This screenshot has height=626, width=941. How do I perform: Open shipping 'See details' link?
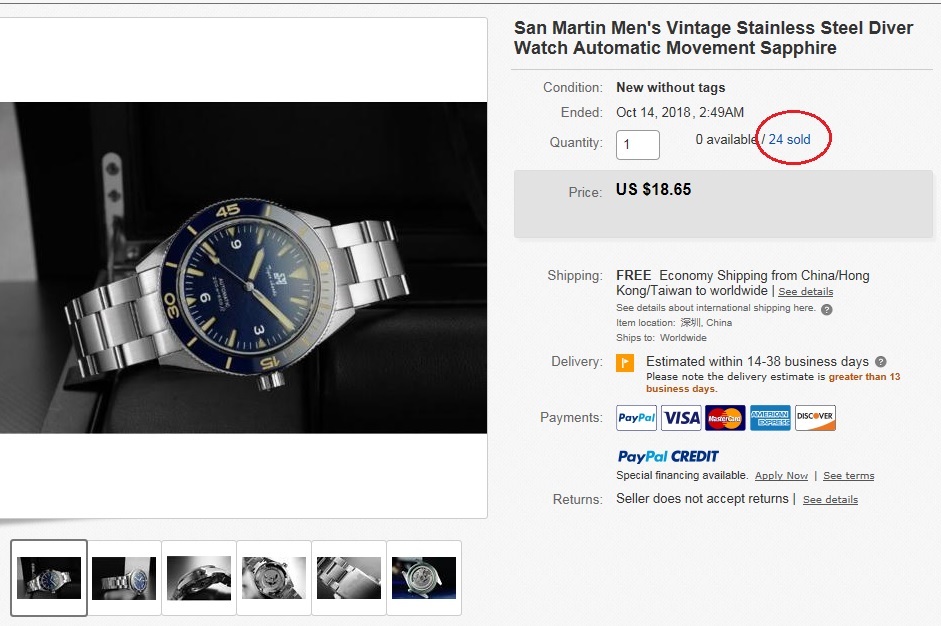coord(805,292)
